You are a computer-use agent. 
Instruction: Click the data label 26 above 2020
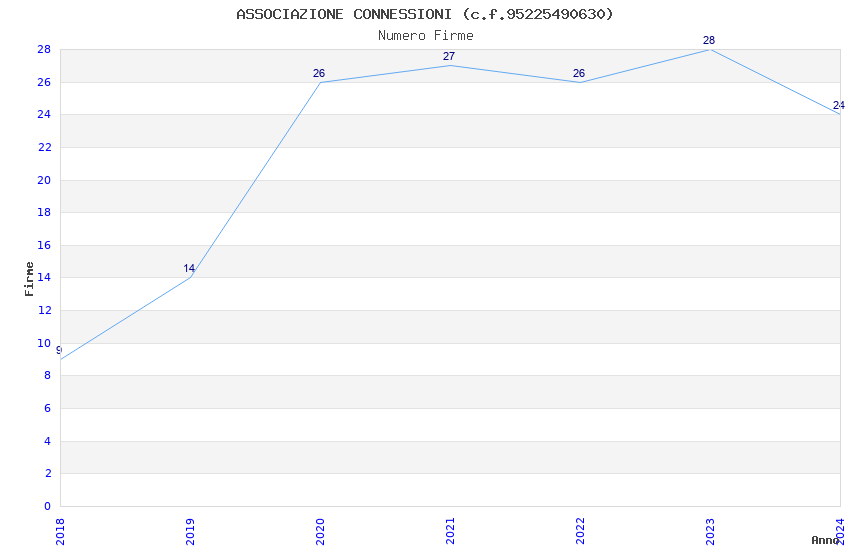(319, 73)
